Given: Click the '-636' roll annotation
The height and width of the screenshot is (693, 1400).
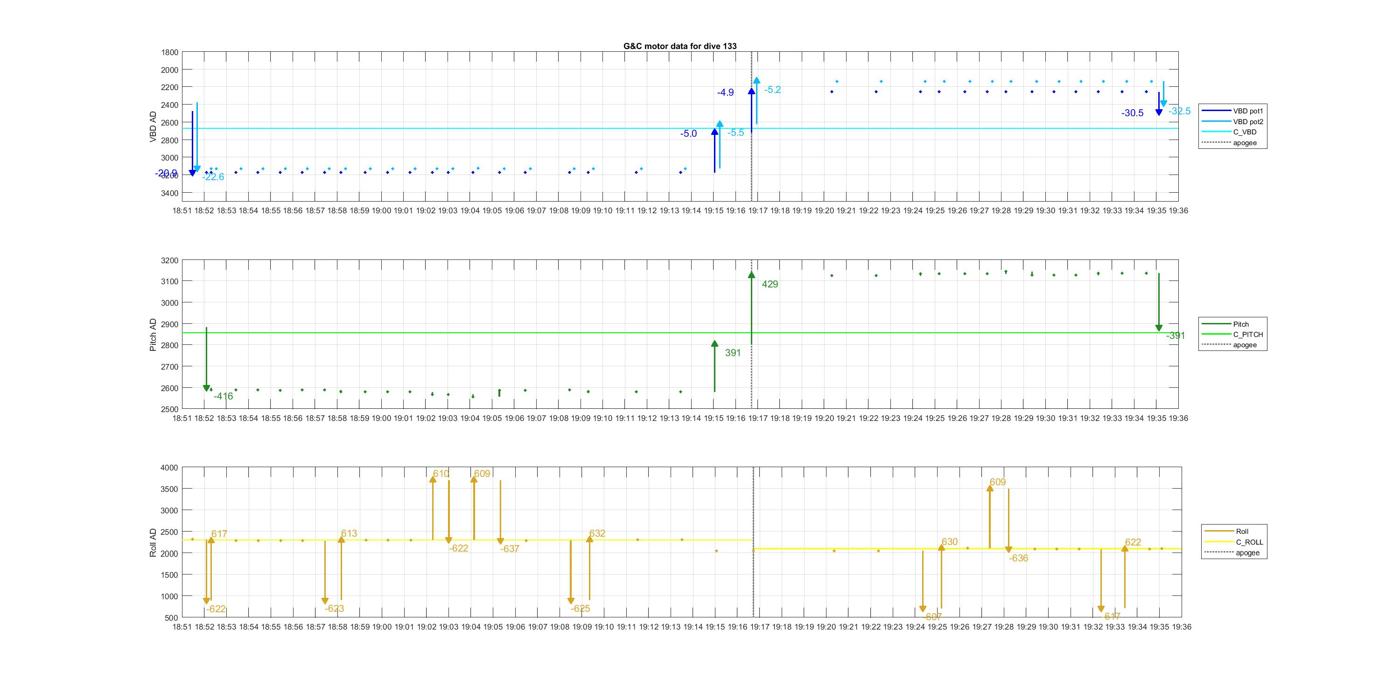Looking at the screenshot, I should [x=1018, y=559].
